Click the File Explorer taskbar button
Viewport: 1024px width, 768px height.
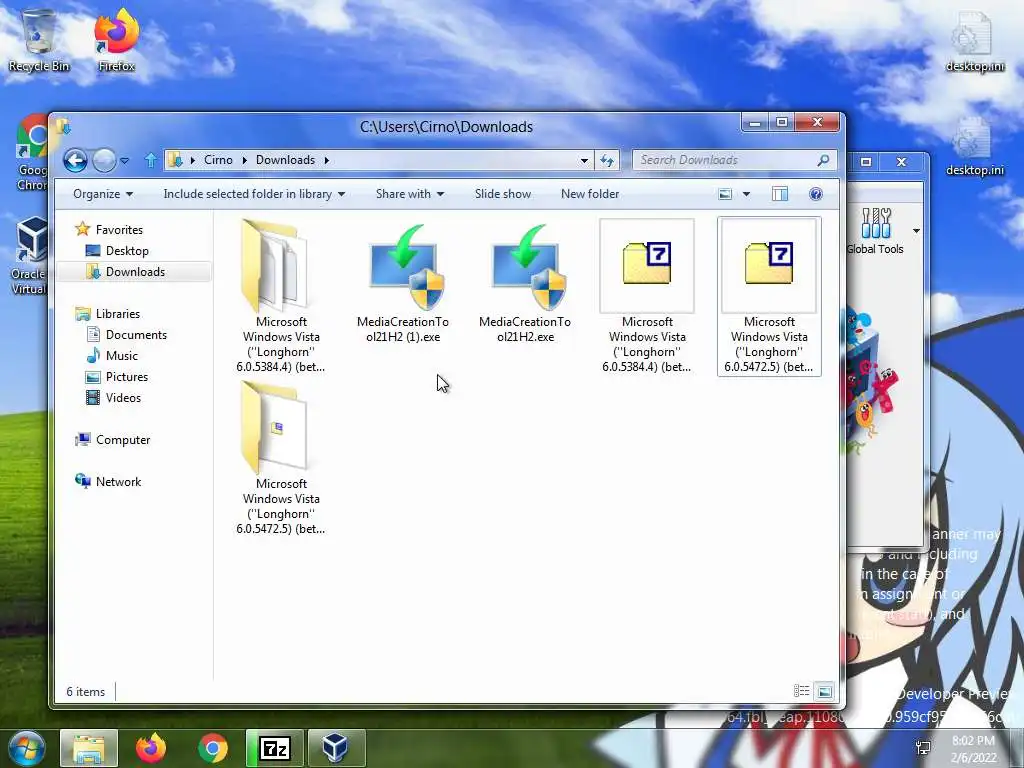coord(89,748)
